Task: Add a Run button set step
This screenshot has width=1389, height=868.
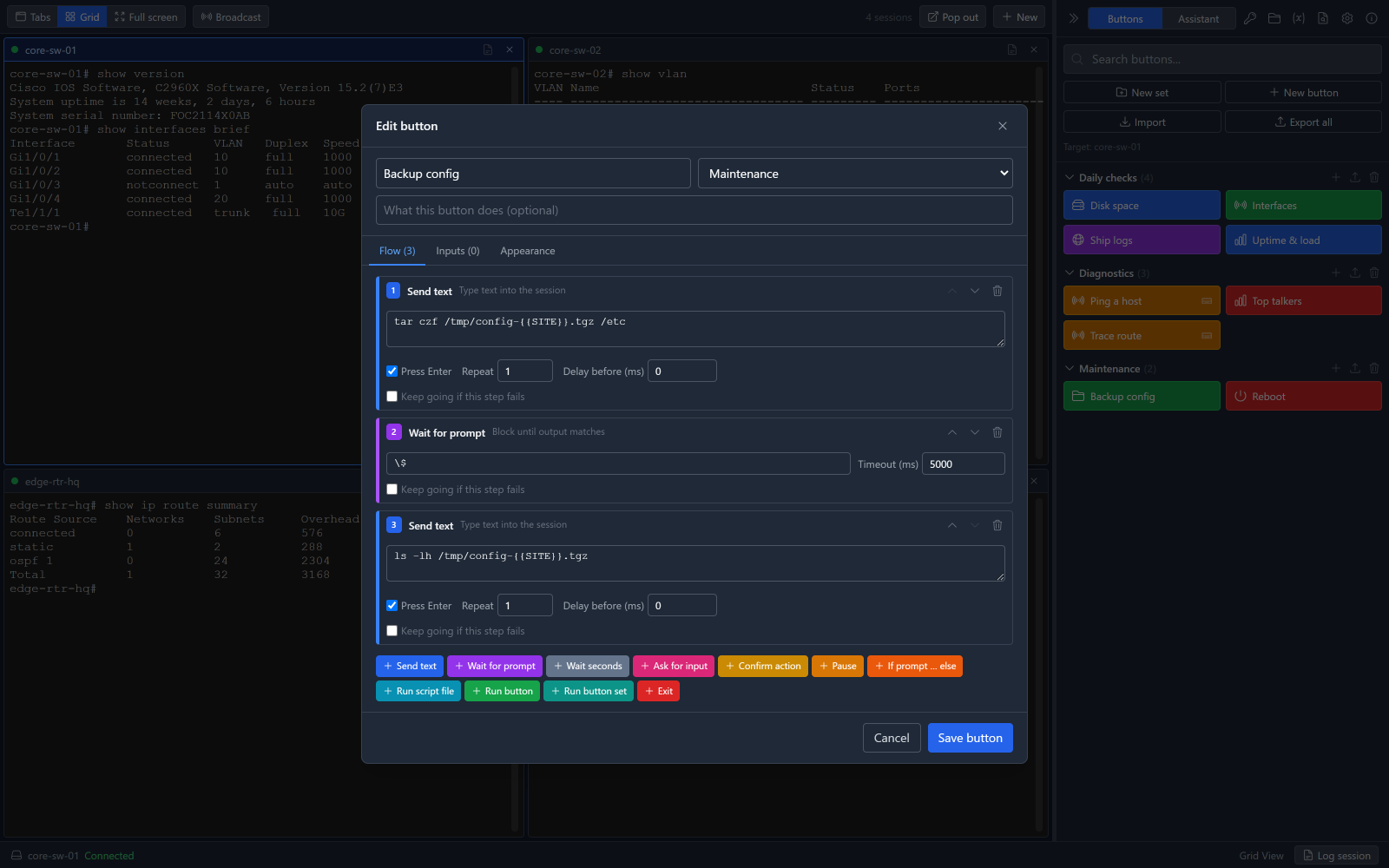Action: click(589, 691)
